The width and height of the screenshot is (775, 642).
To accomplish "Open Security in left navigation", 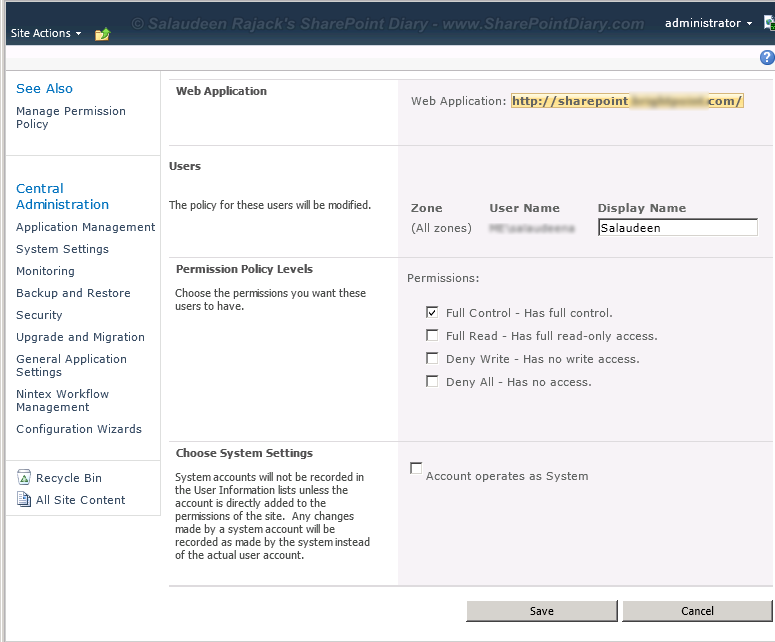I will click(39, 315).
